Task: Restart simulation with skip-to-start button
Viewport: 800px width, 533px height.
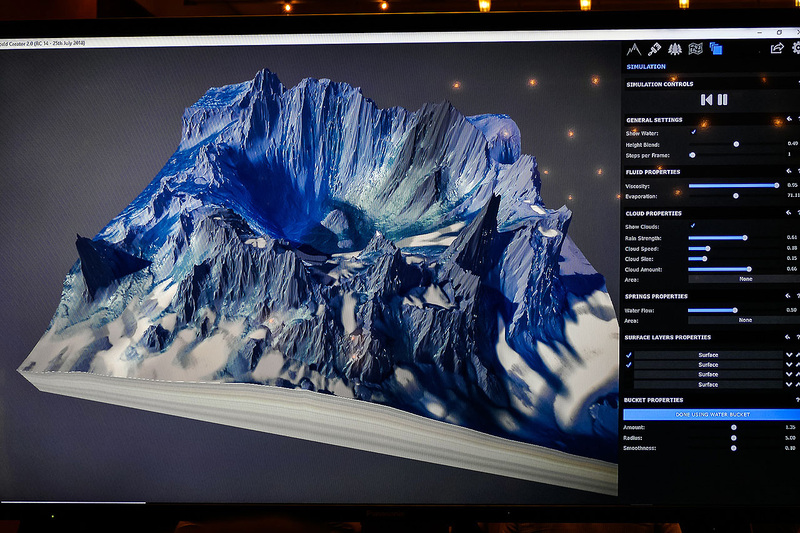Action: pyautogui.click(x=706, y=99)
